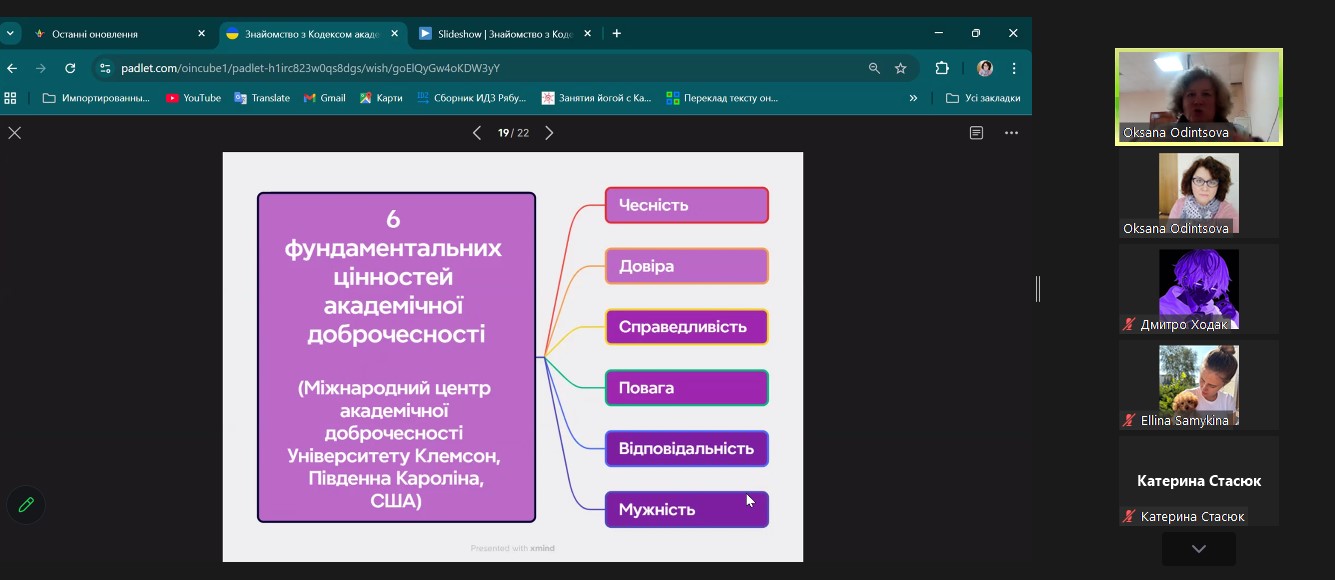Click the green pencil edit button
1335x580 pixels.
[x=26, y=505]
